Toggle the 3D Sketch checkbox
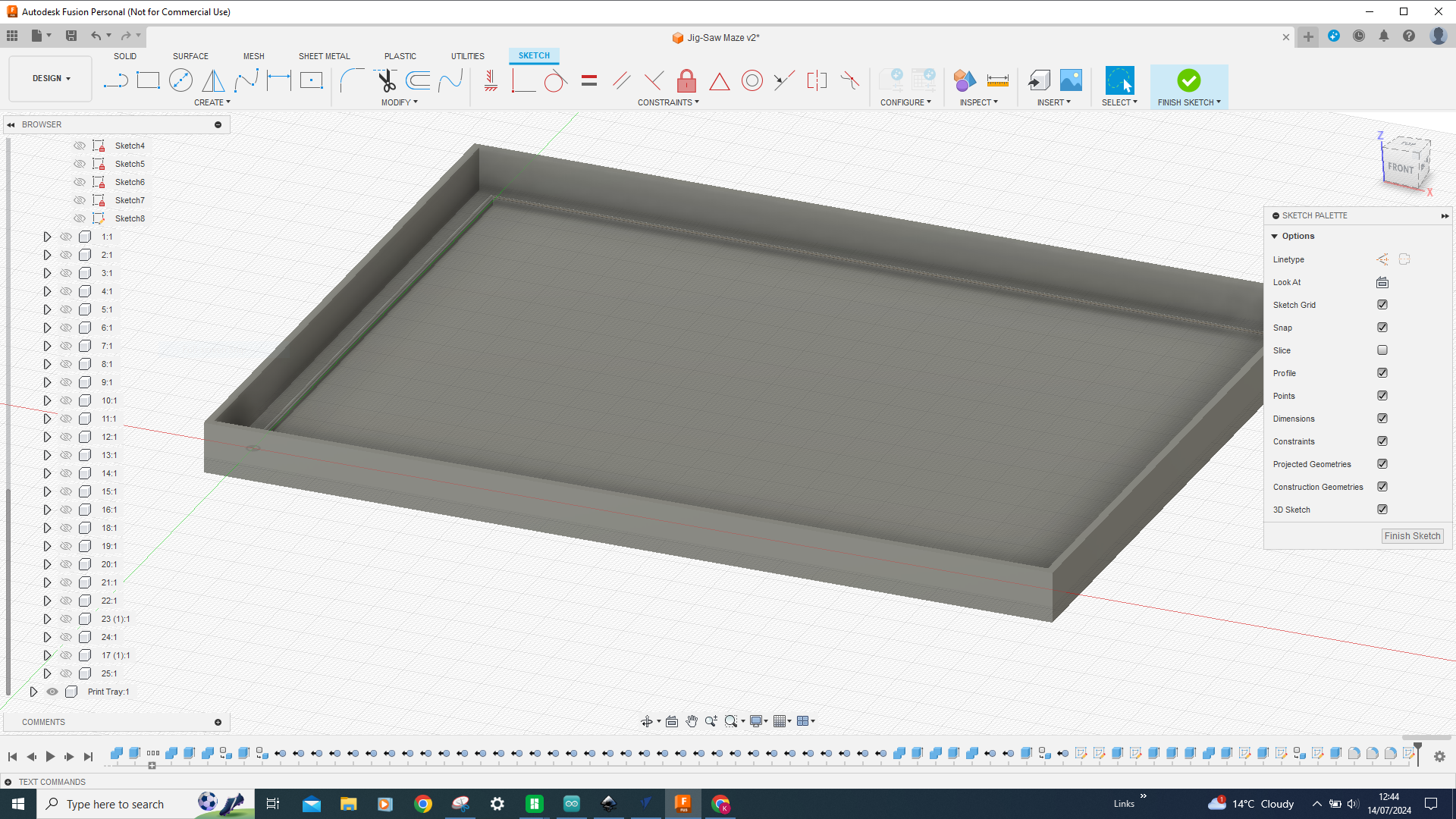 pos(1382,510)
